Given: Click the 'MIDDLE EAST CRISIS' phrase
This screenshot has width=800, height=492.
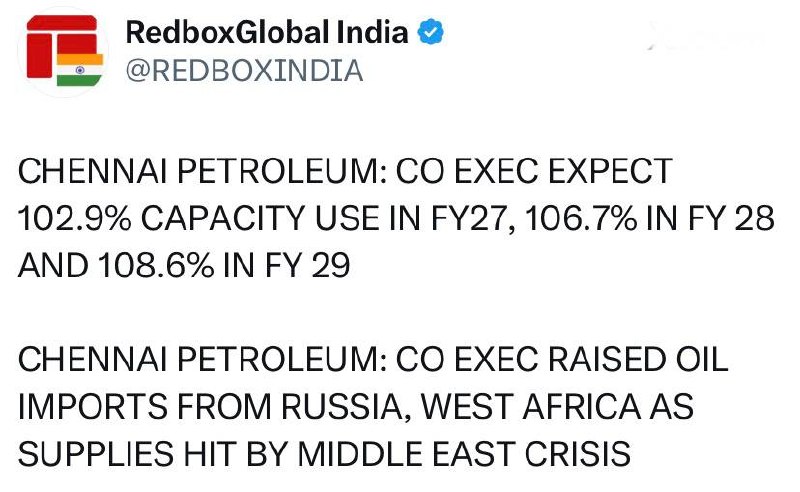Looking at the screenshot, I should [464, 454].
